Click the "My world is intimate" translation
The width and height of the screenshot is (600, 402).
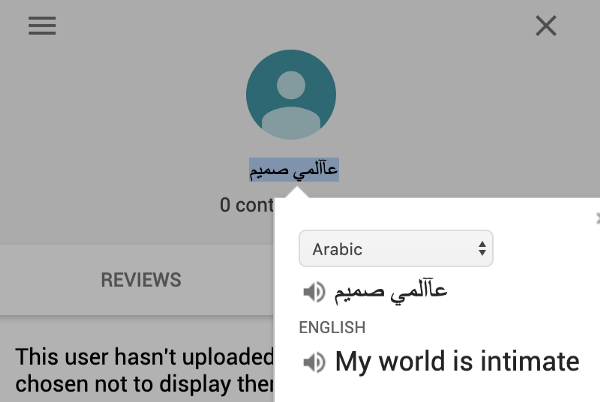tap(457, 361)
